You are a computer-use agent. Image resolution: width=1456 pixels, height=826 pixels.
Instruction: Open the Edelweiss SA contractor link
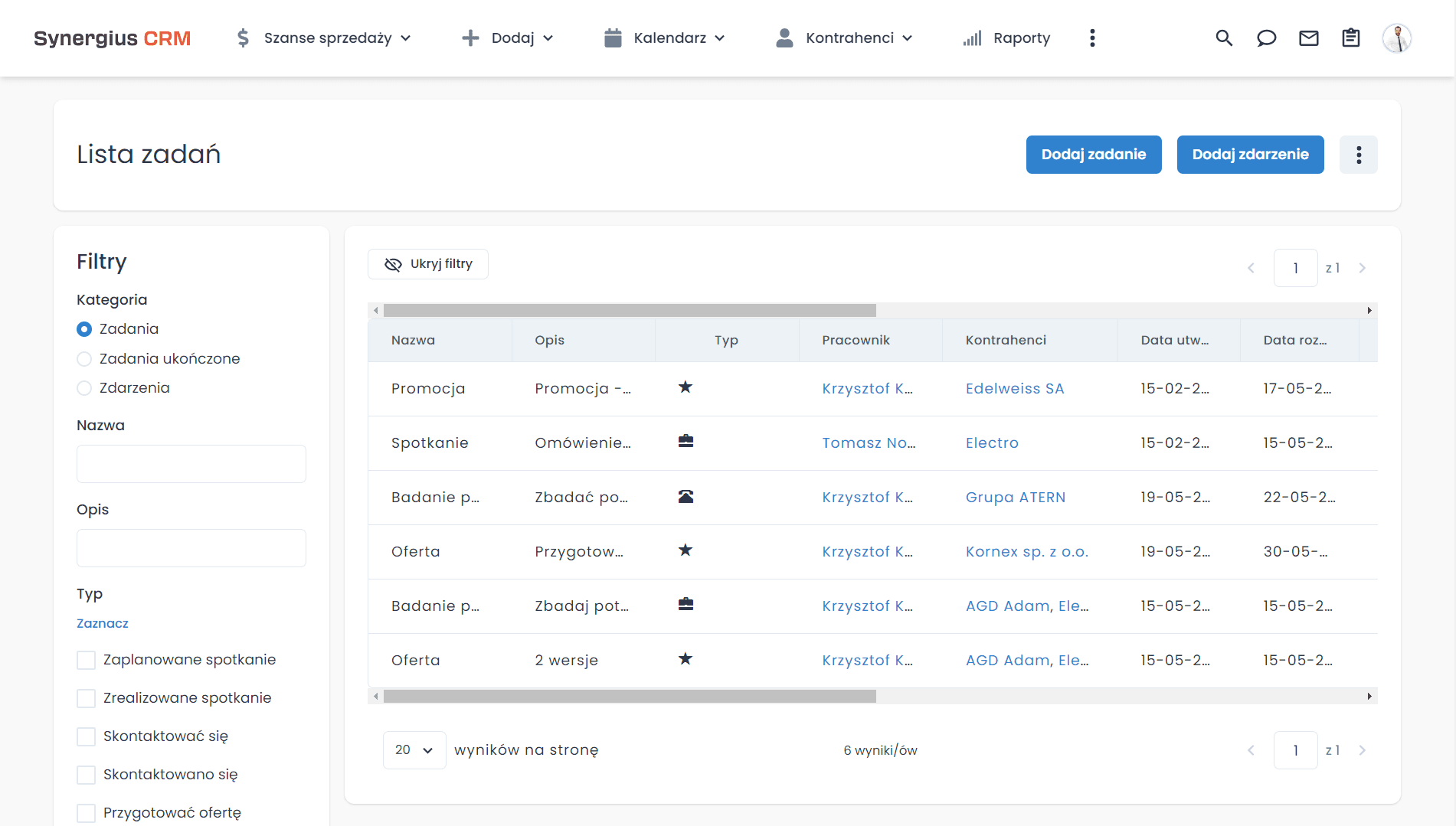tap(1014, 389)
